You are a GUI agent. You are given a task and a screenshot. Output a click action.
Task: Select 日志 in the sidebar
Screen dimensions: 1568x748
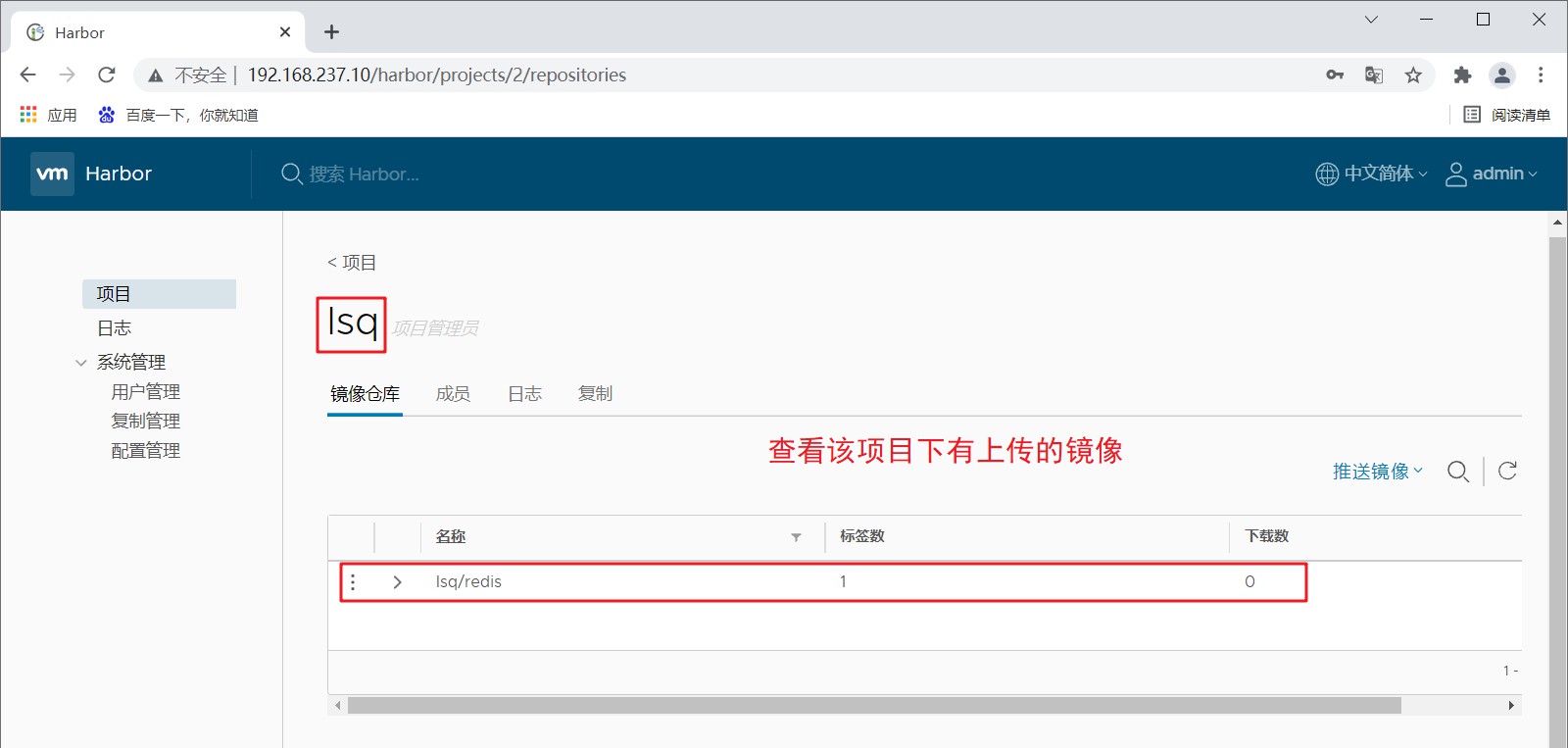point(114,328)
